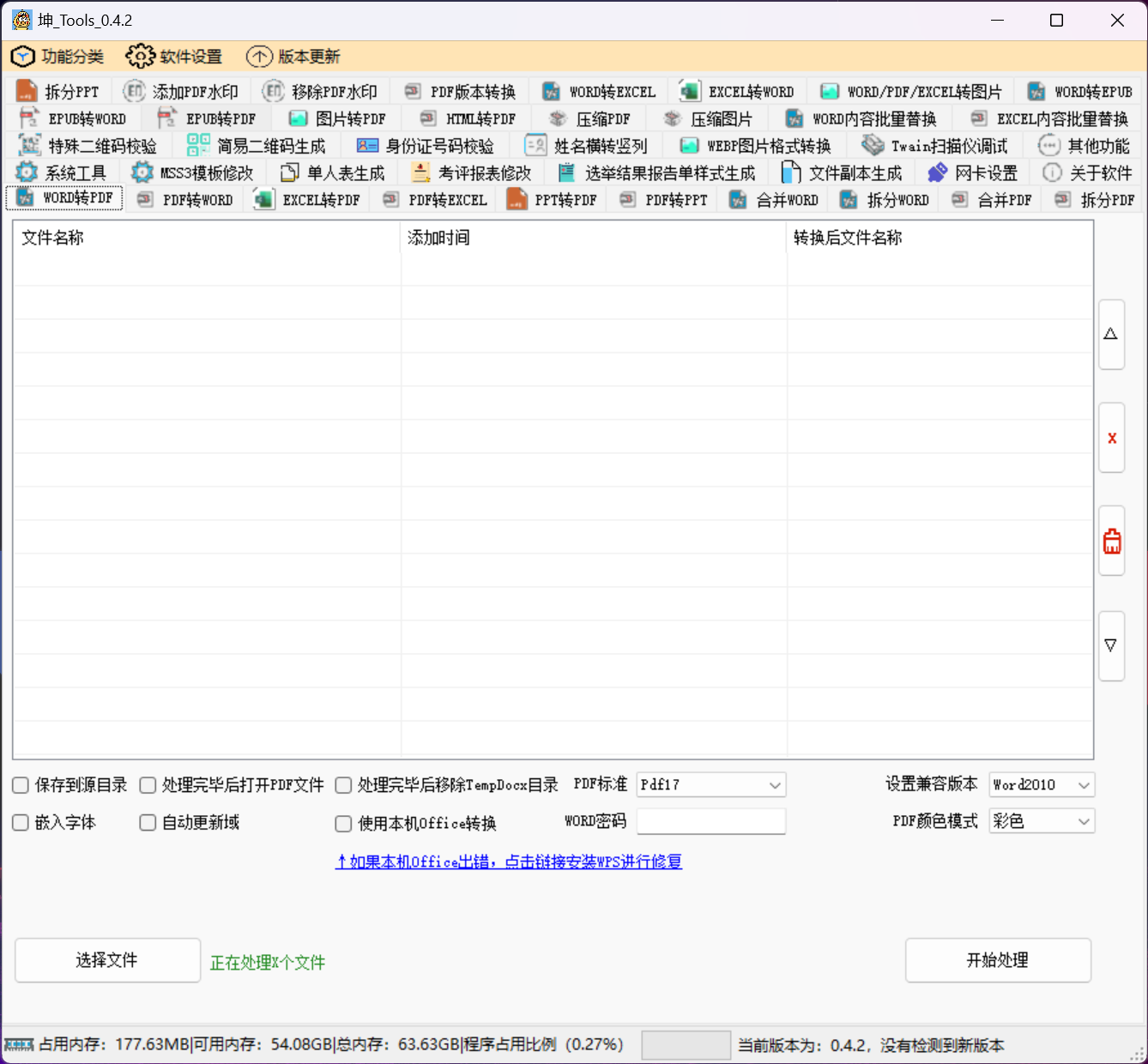Clear the file list with the eraser icon
Image resolution: width=1148 pixels, height=1064 pixels.
pyautogui.click(x=1111, y=541)
